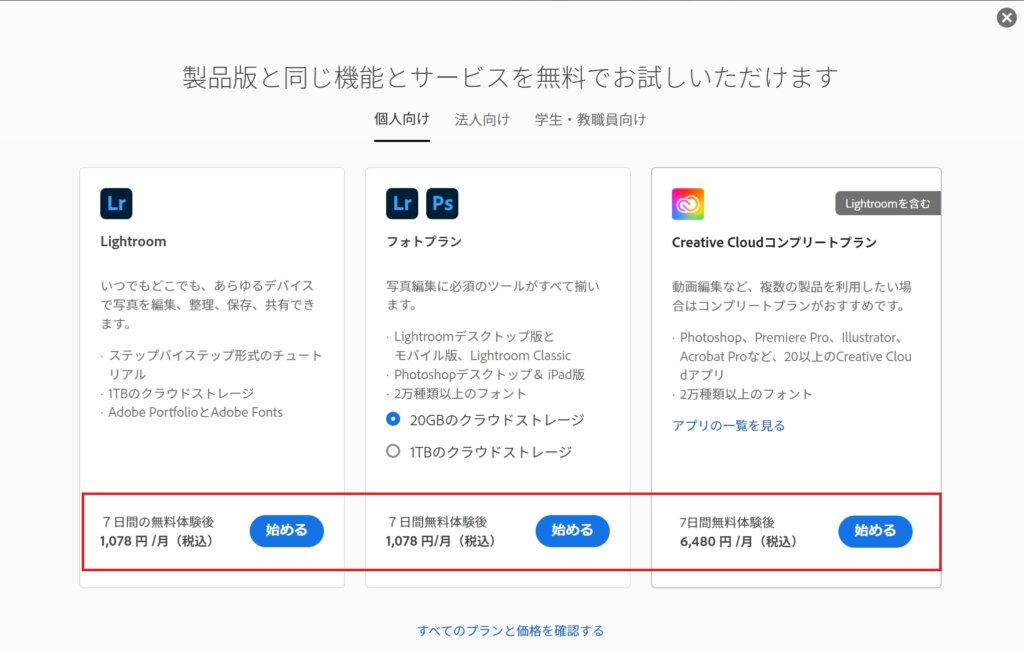Open the 法人向け tab

click(482, 120)
